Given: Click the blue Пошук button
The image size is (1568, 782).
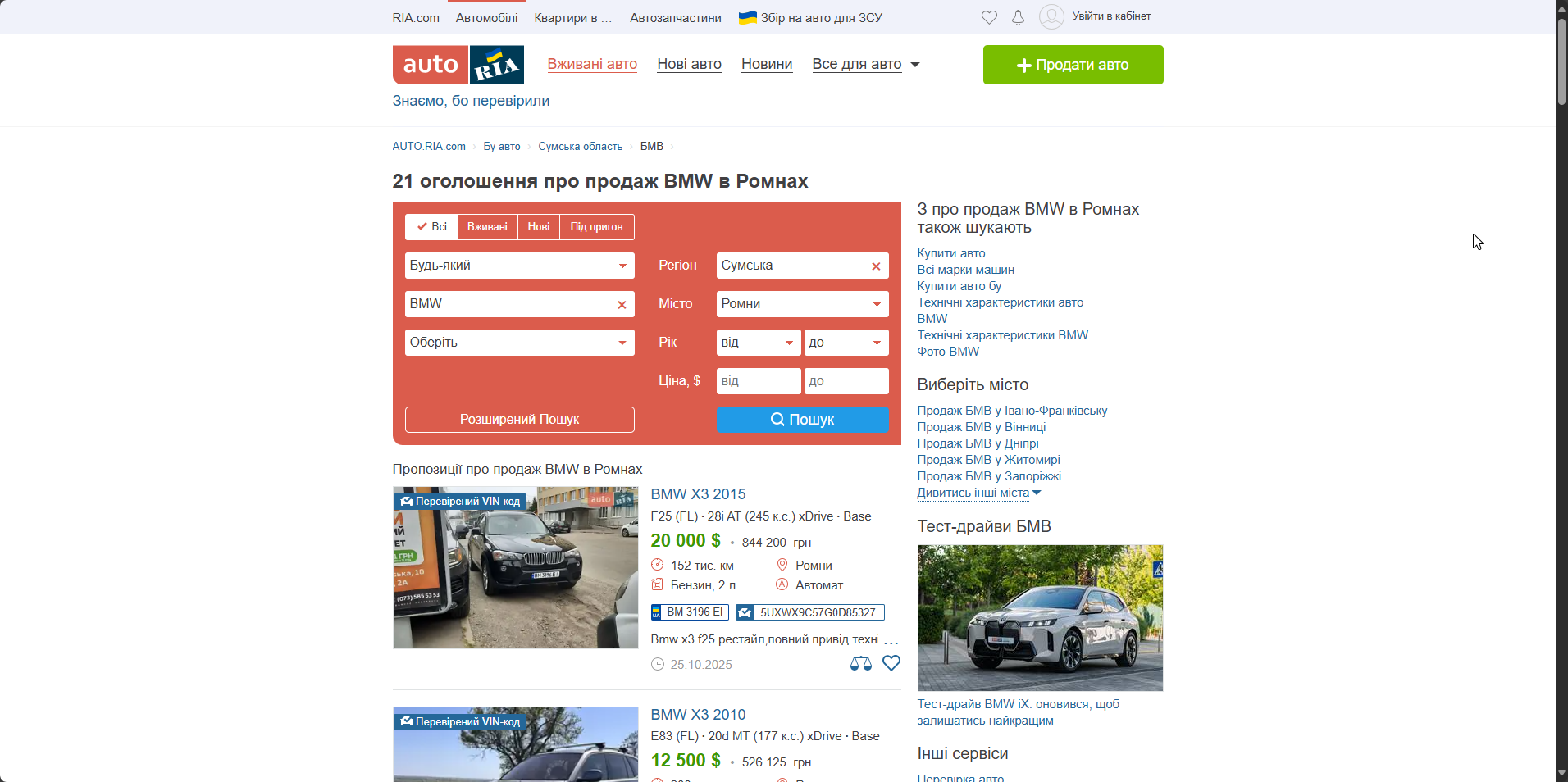Looking at the screenshot, I should coord(803,420).
